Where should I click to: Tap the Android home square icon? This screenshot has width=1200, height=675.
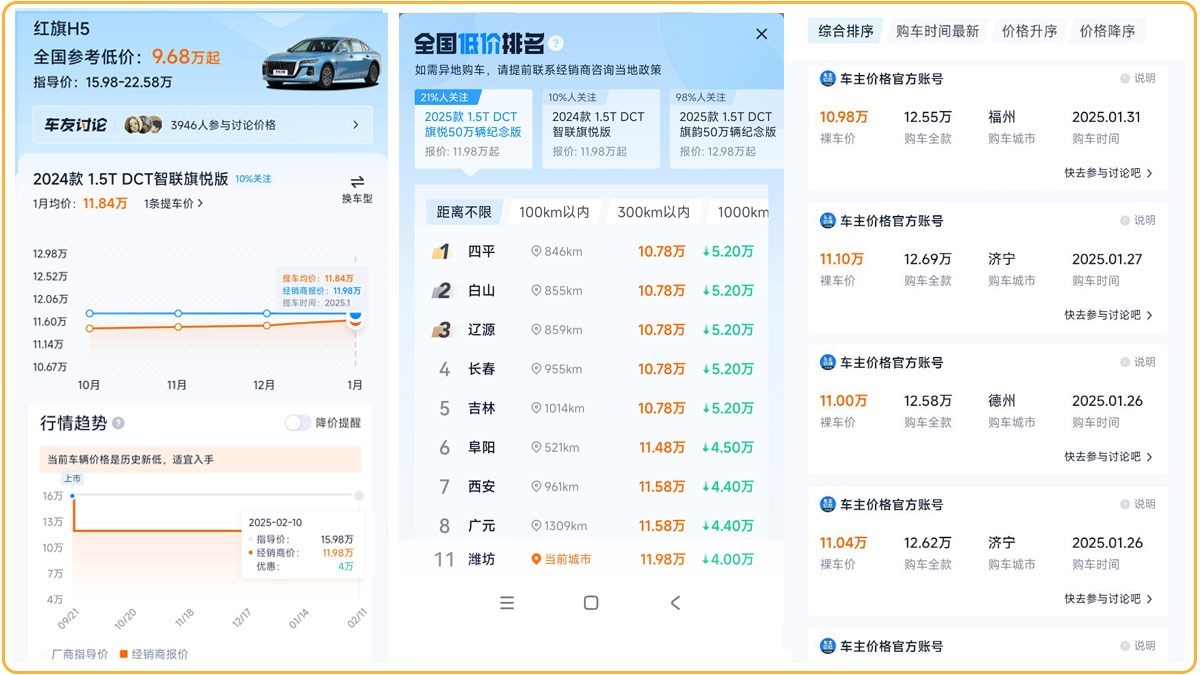[x=591, y=602]
